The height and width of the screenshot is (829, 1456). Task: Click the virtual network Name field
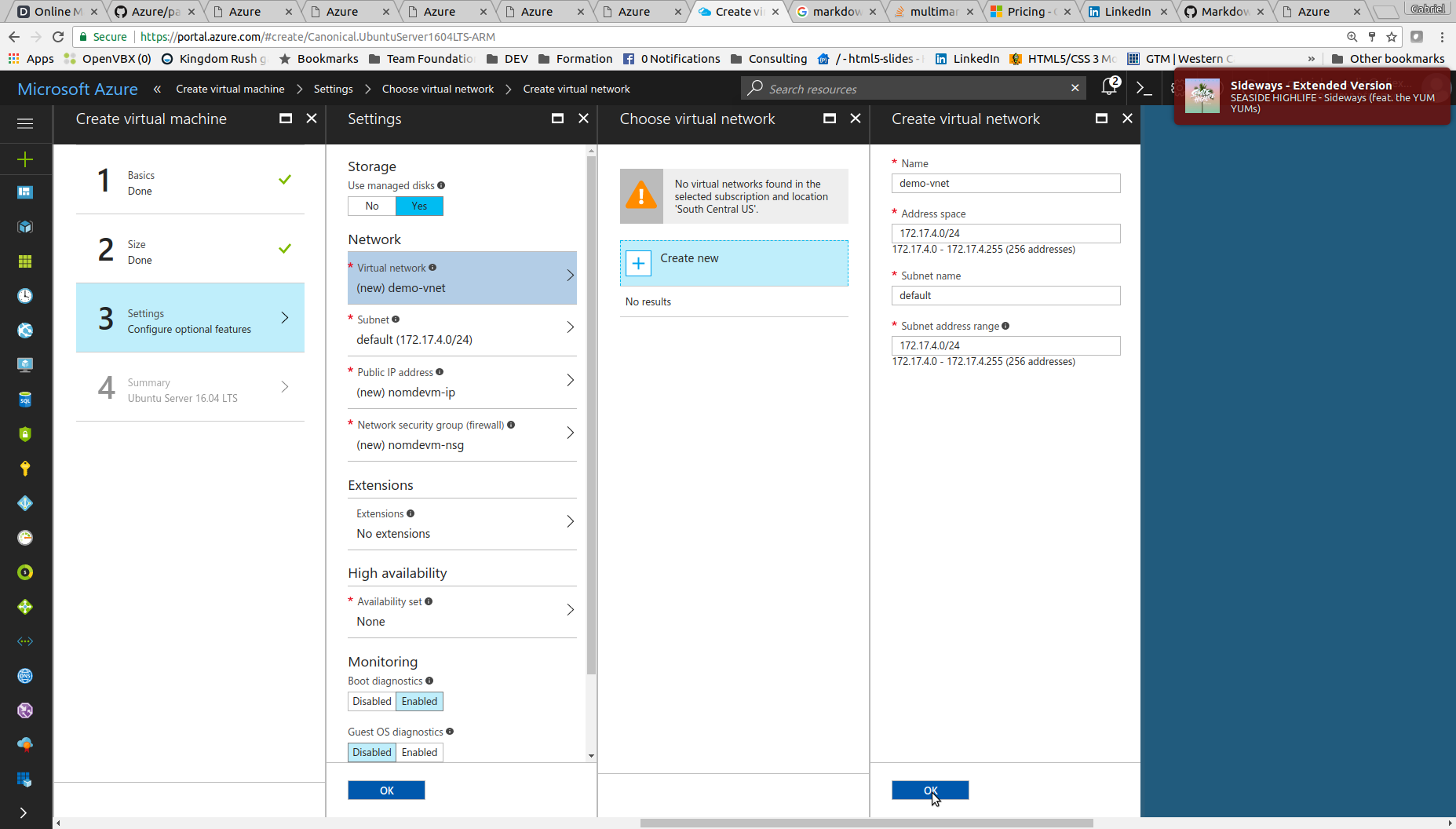point(1005,184)
